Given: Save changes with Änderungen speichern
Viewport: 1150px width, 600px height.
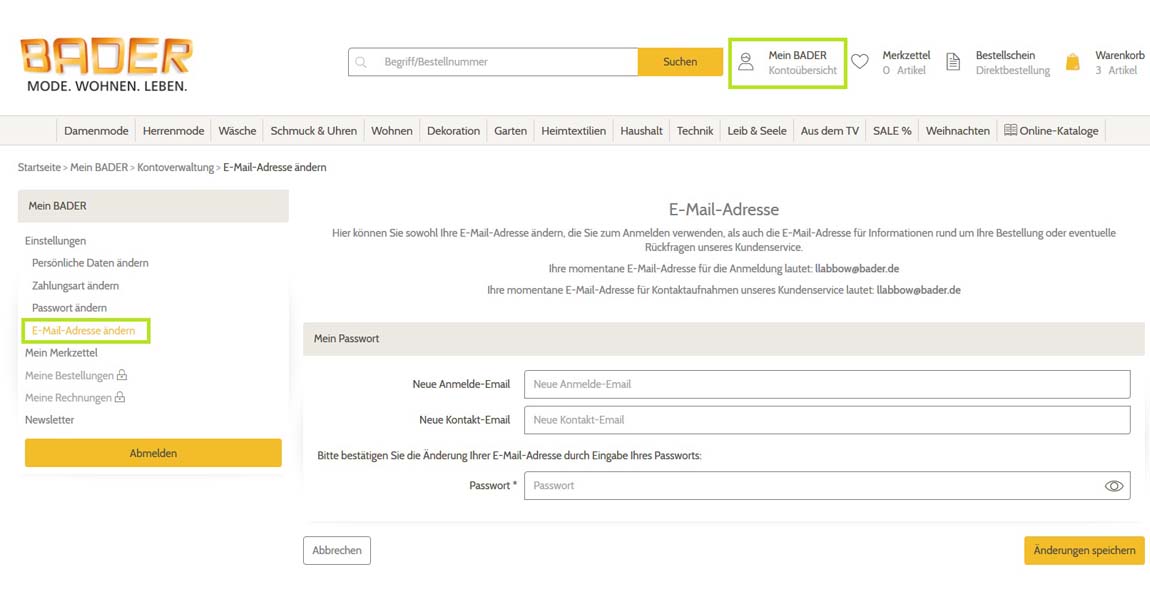Looking at the screenshot, I should tap(1084, 550).
